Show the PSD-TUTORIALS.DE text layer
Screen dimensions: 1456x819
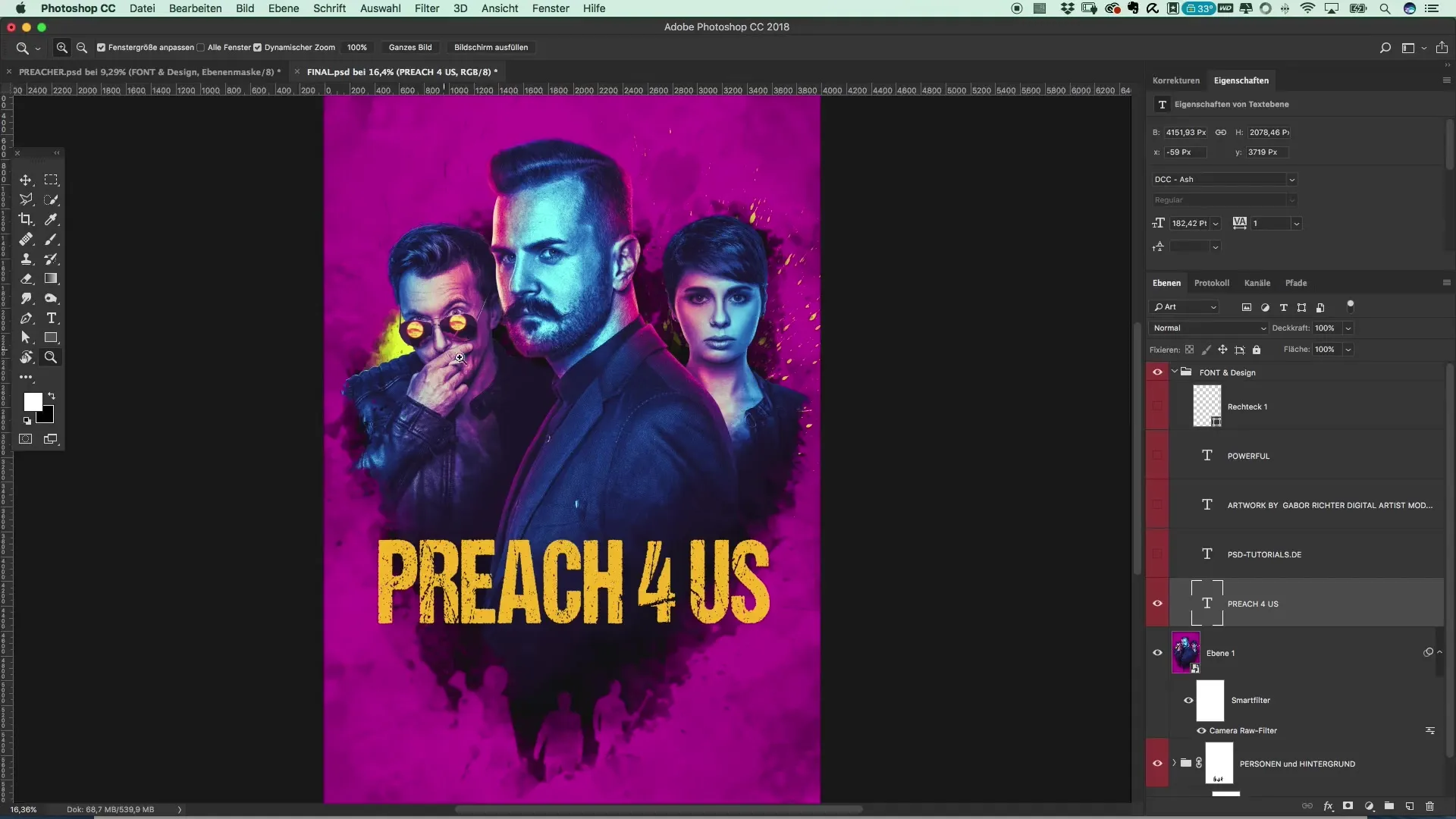tap(1157, 554)
